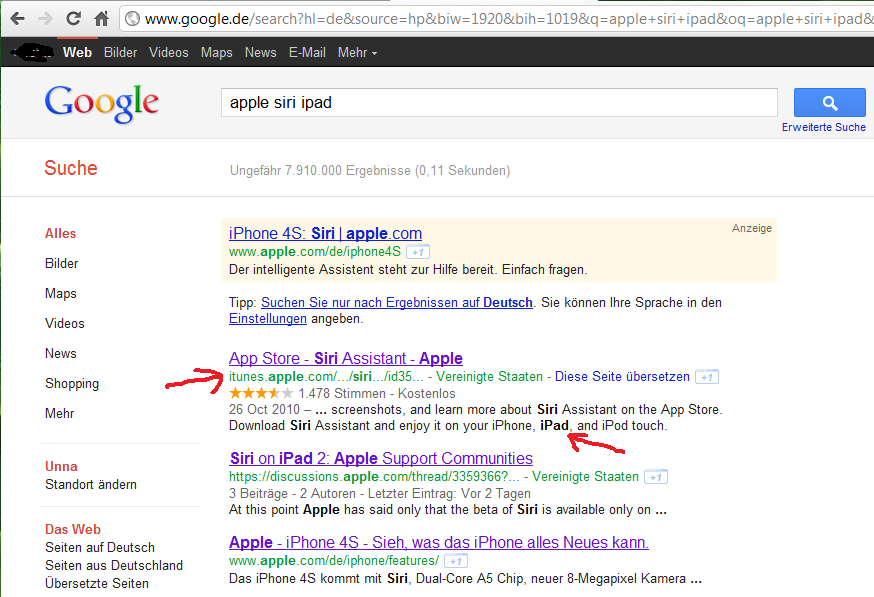Viewport: 874px width, 597px height.
Task: Reload the page with refresh icon
Action: (73, 18)
